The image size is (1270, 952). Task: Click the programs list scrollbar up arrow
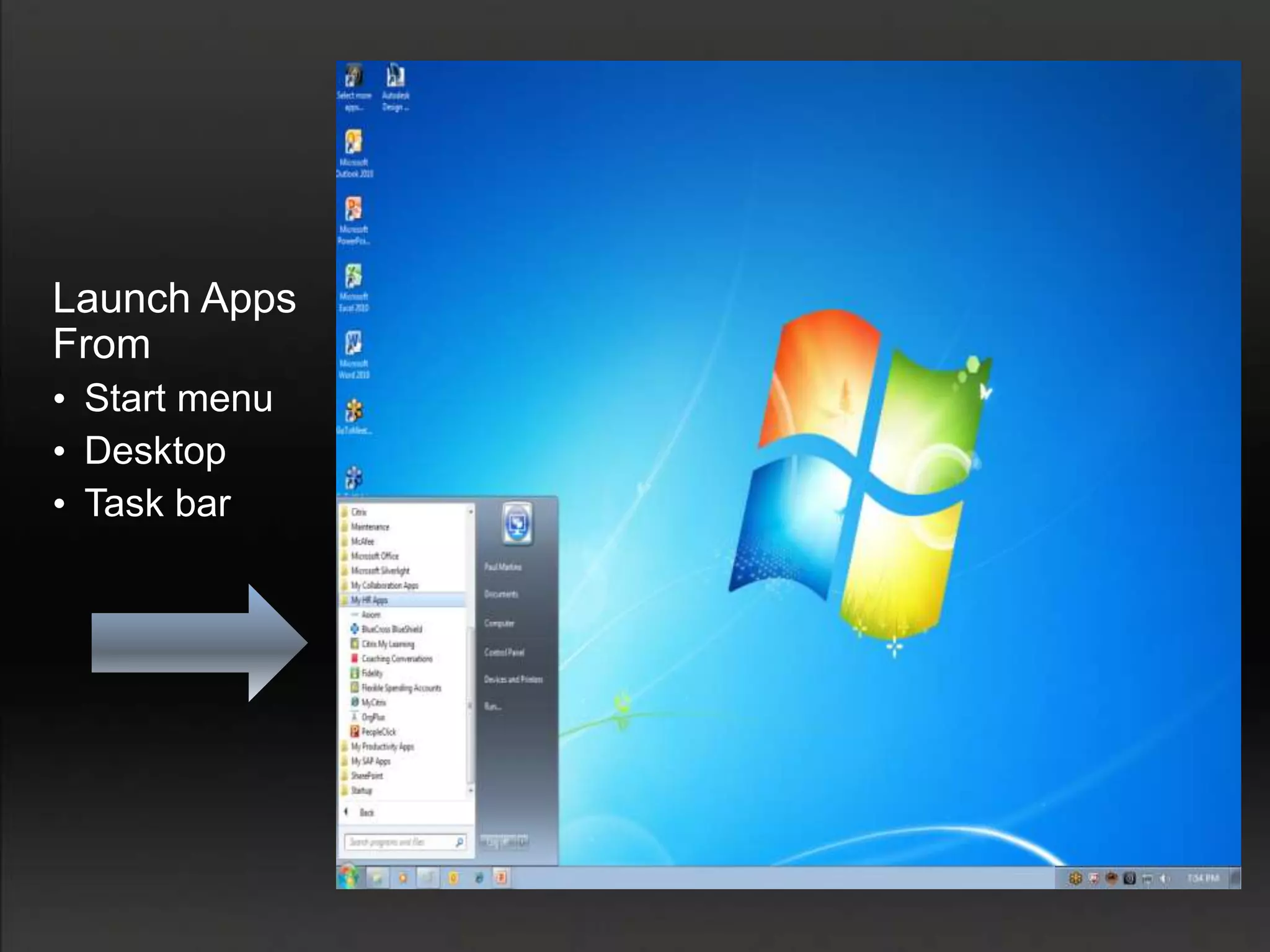click(x=471, y=511)
